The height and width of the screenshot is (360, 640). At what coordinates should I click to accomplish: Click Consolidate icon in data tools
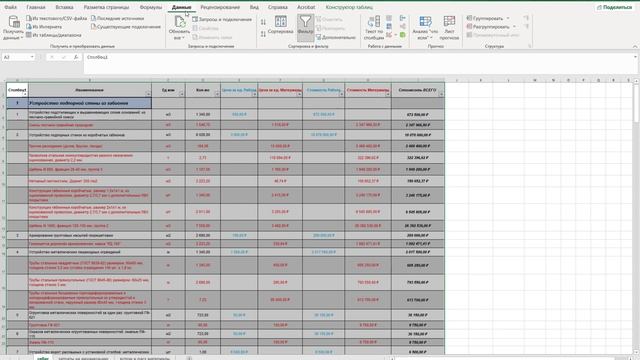403,18
